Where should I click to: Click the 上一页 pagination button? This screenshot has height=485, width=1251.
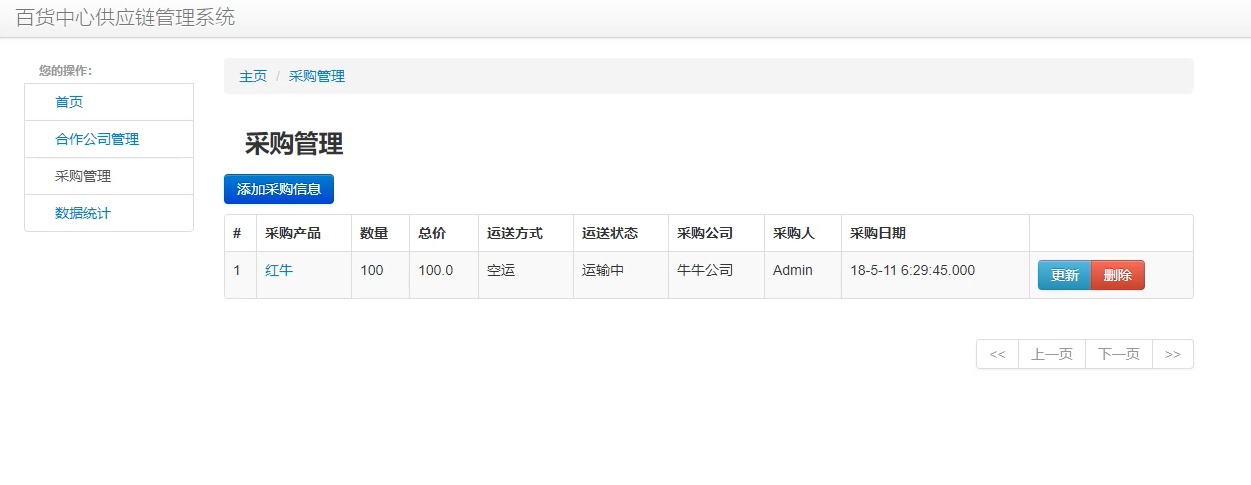(1052, 354)
